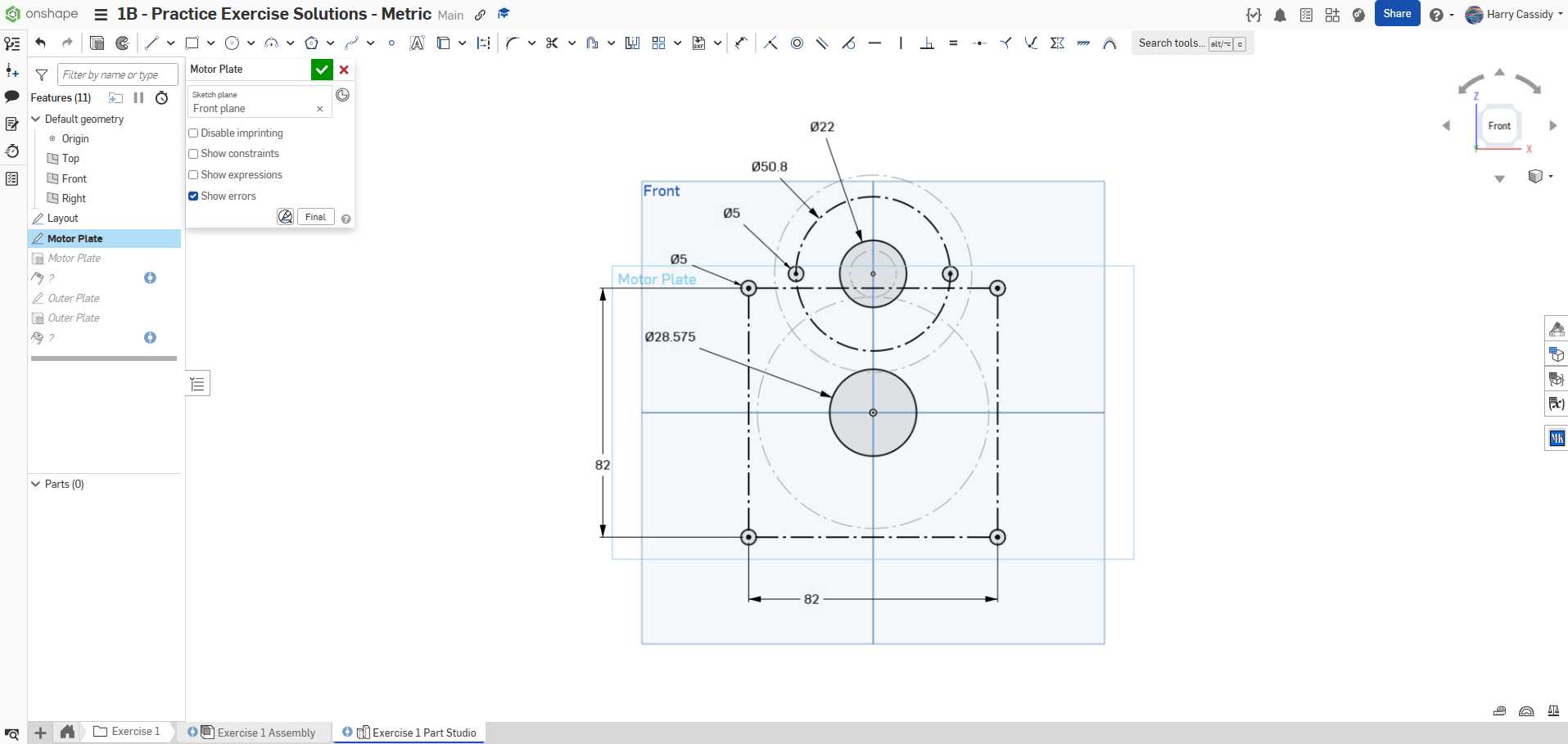Select the Line sketch tool
Image resolution: width=1568 pixels, height=744 pixels.
(151, 43)
